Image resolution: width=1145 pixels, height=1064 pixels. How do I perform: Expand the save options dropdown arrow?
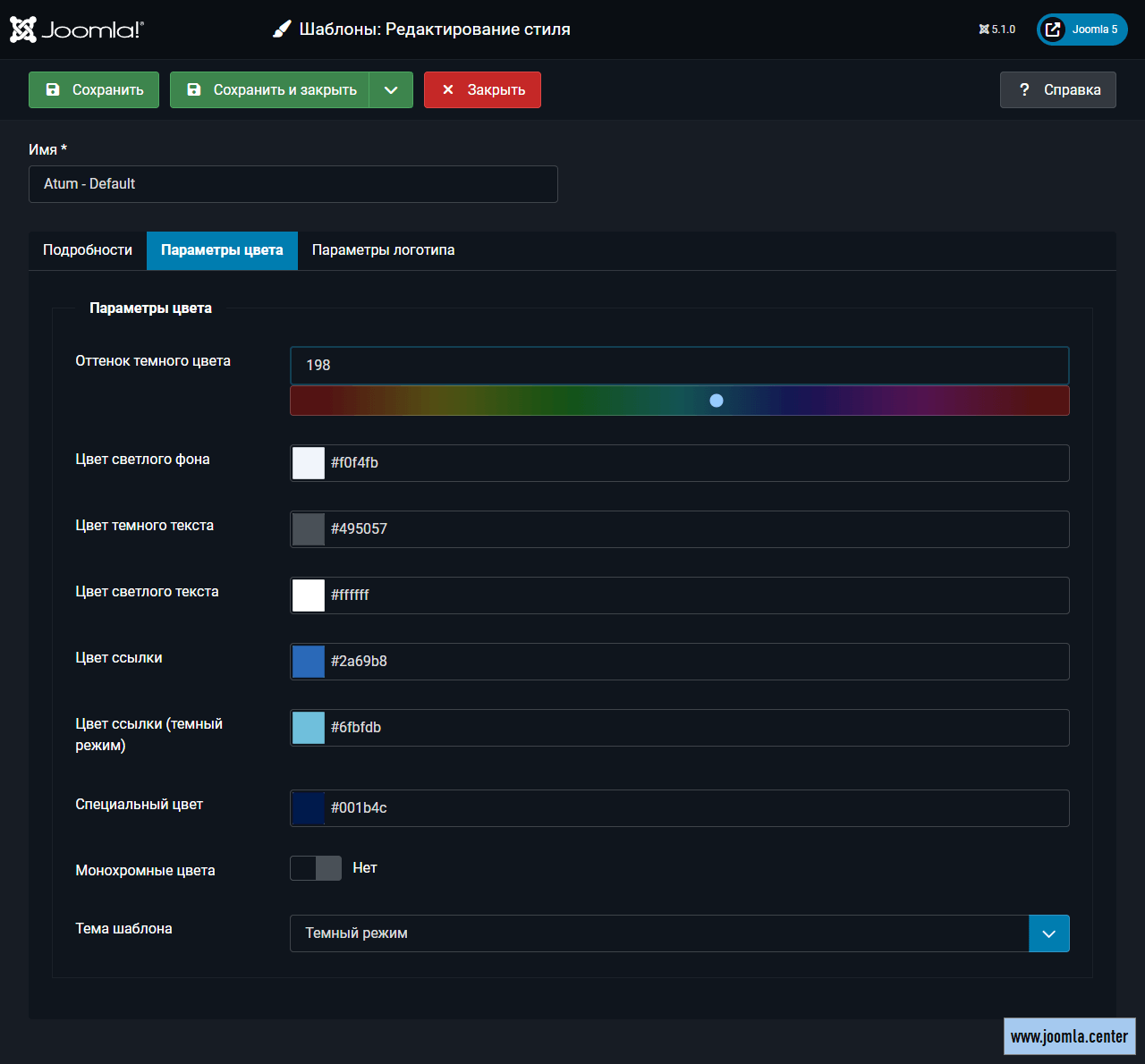click(x=391, y=90)
